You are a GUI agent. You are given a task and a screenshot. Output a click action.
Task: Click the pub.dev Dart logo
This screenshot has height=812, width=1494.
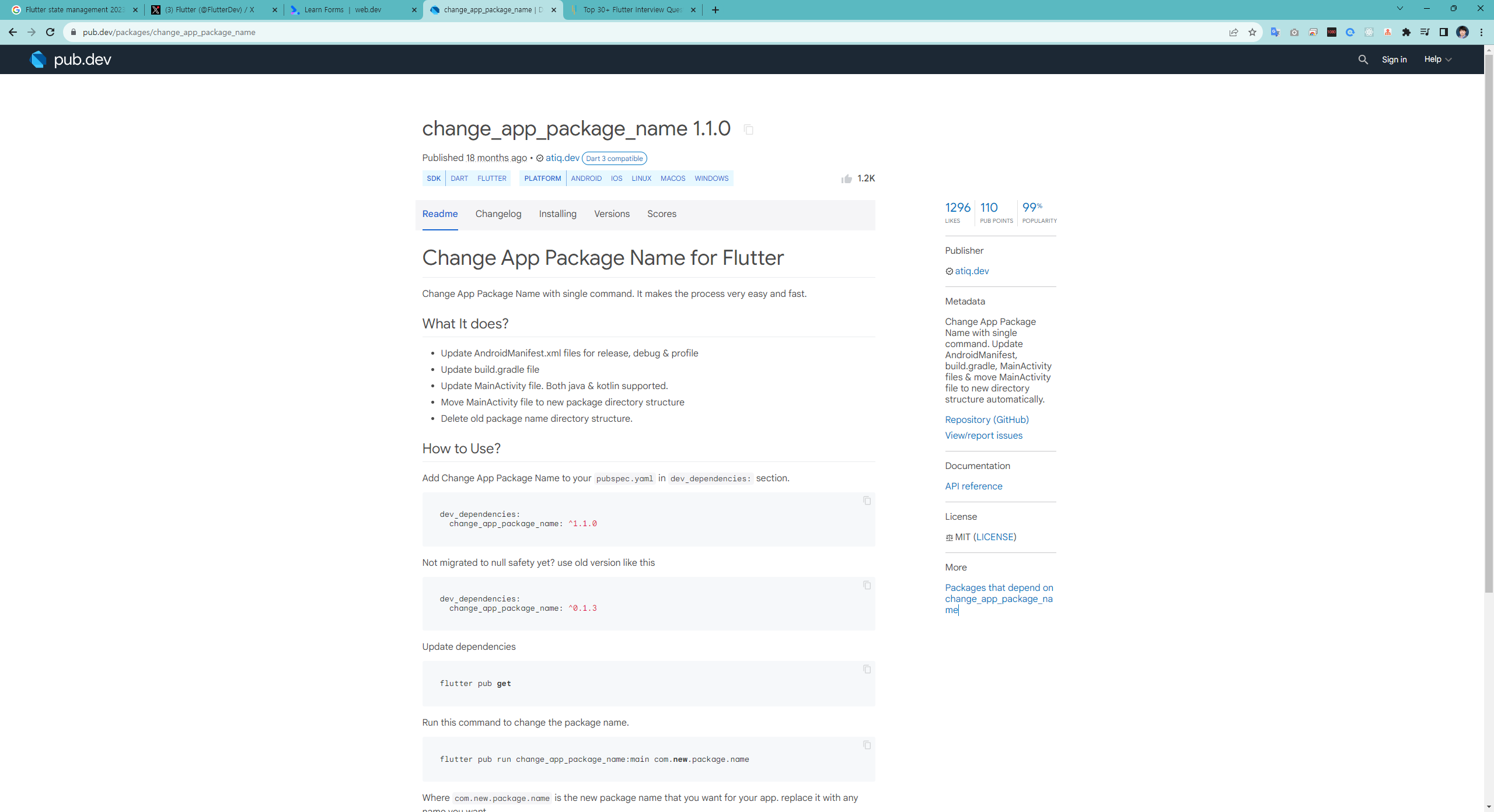[x=39, y=60]
